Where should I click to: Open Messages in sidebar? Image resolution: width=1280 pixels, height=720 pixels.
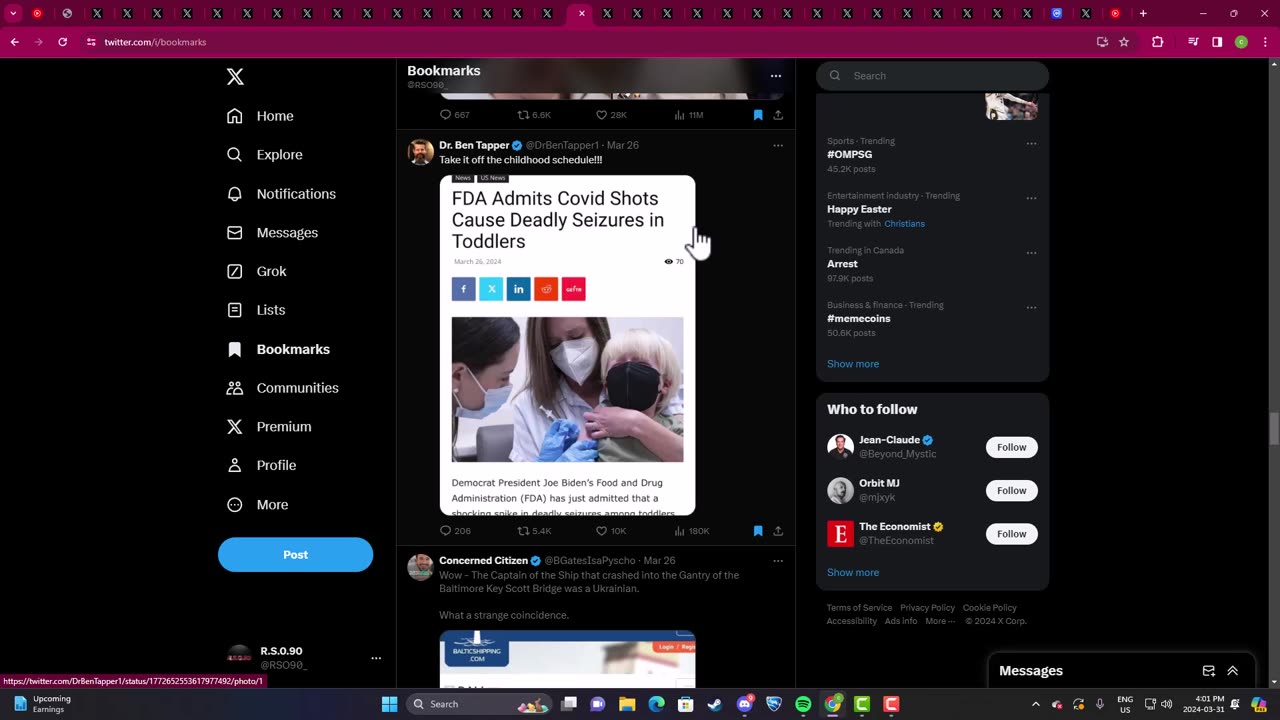272,233
